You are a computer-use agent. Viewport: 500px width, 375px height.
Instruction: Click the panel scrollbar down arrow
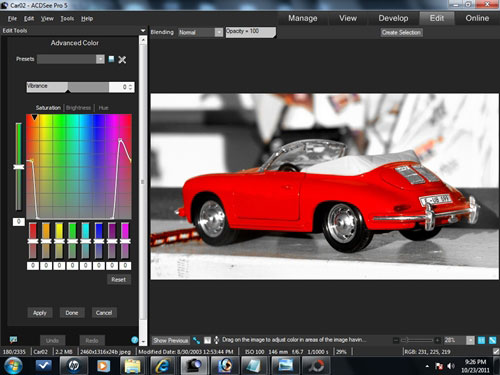pos(143,342)
